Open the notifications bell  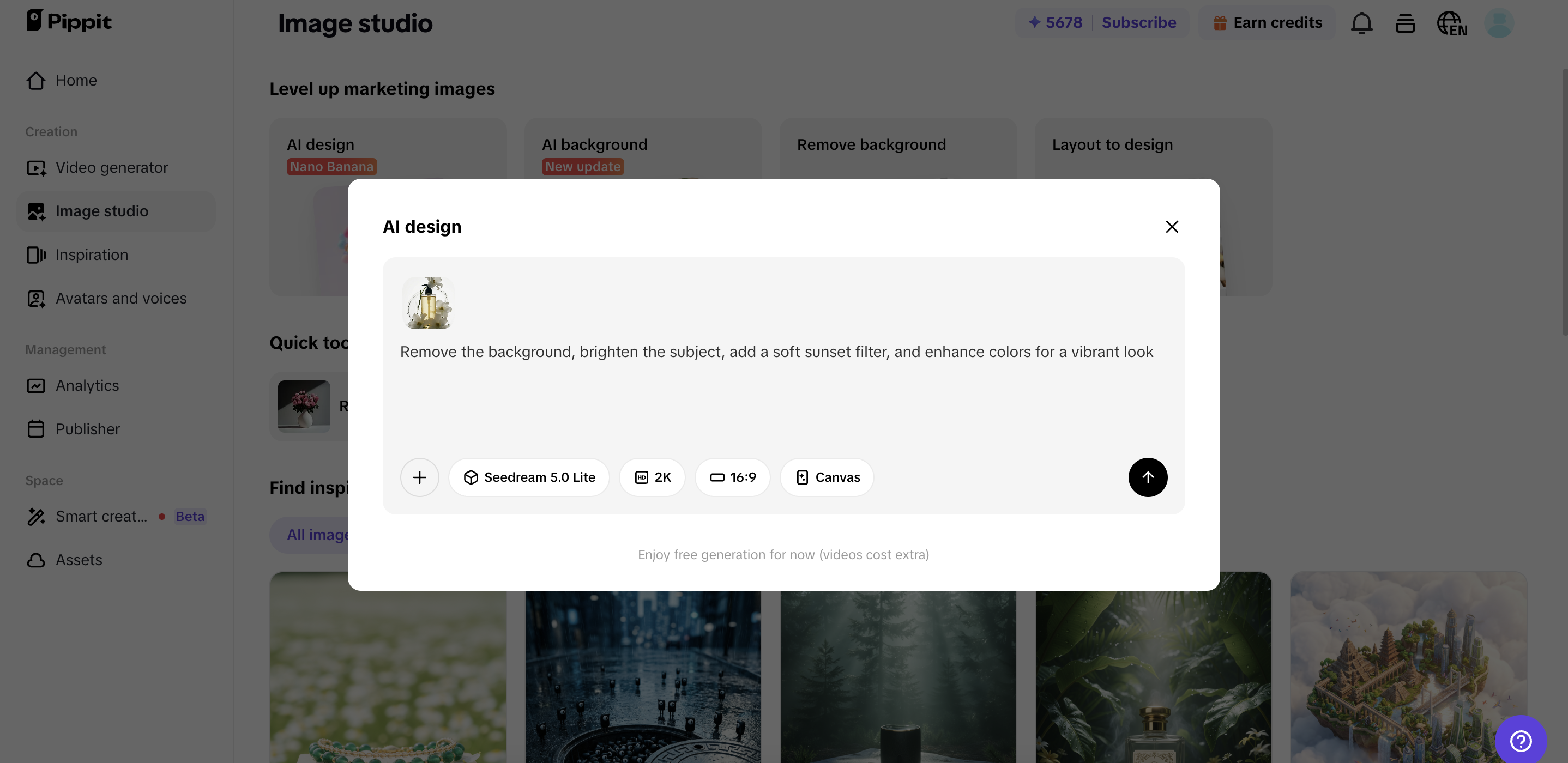point(1361,23)
